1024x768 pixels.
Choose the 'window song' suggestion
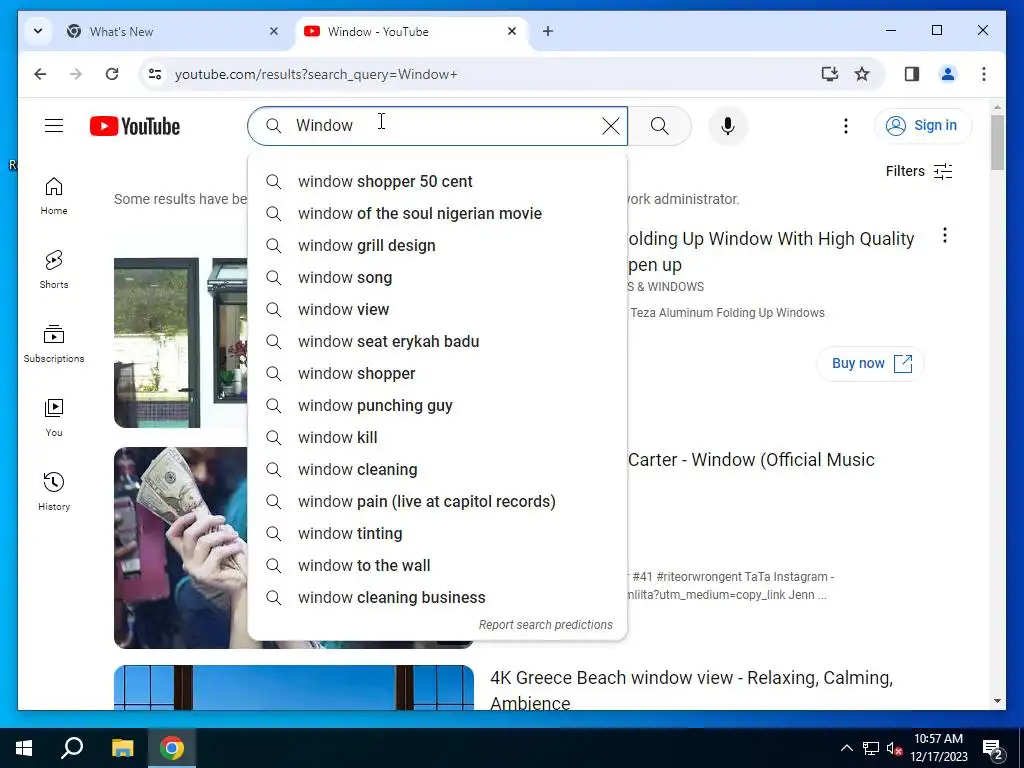(x=438, y=278)
